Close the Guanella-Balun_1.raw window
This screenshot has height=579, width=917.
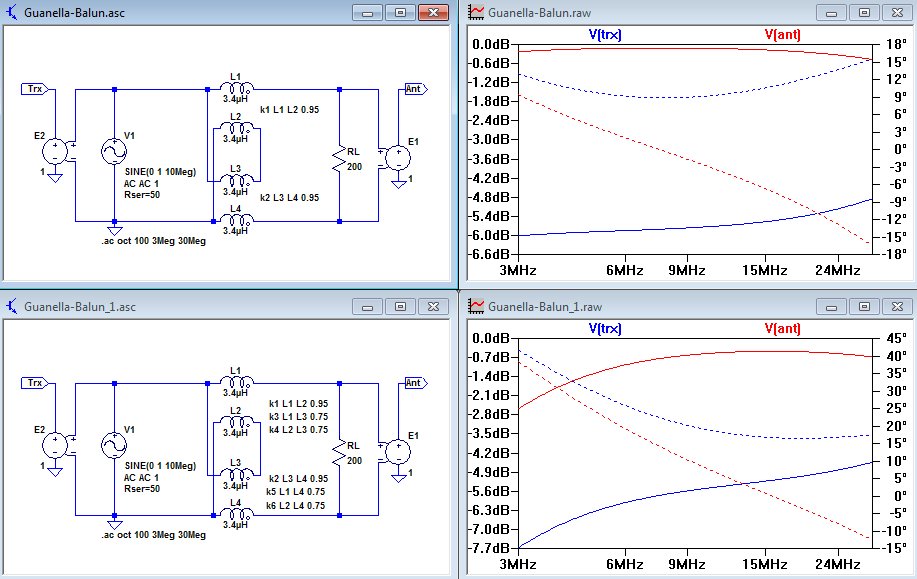point(896,306)
